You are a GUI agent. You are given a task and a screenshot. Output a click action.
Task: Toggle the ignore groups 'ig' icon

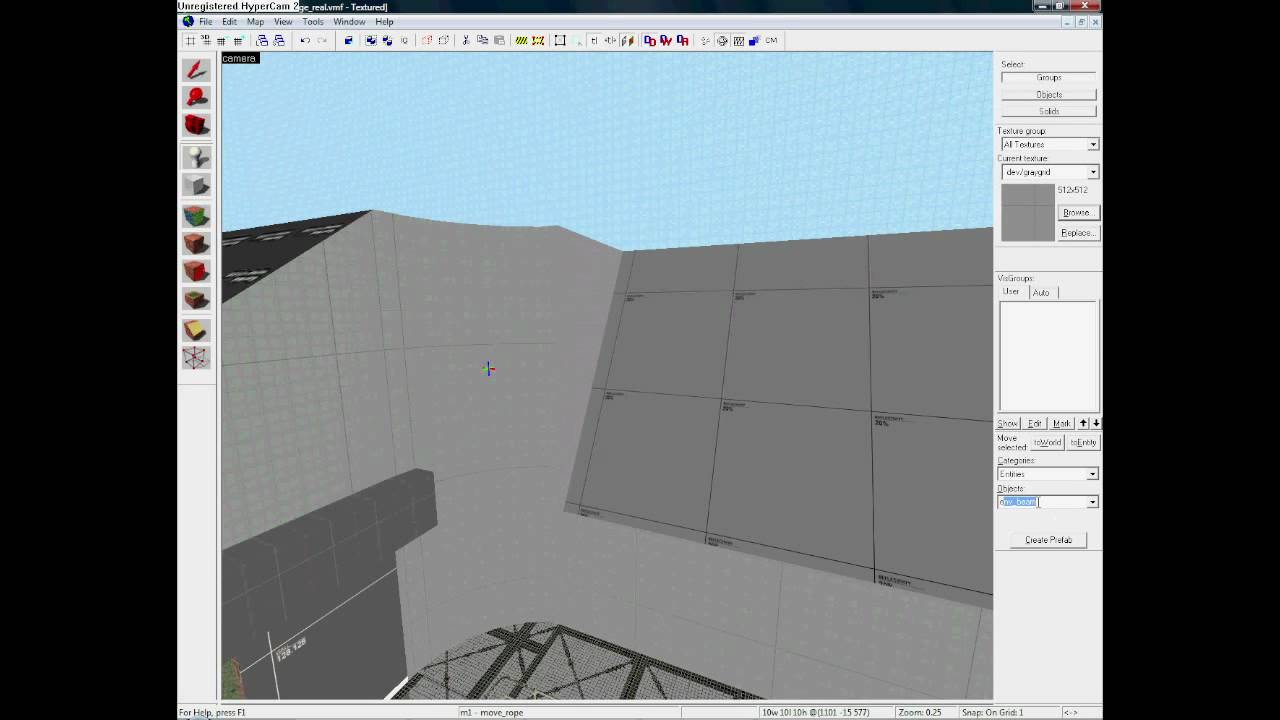[x=404, y=40]
